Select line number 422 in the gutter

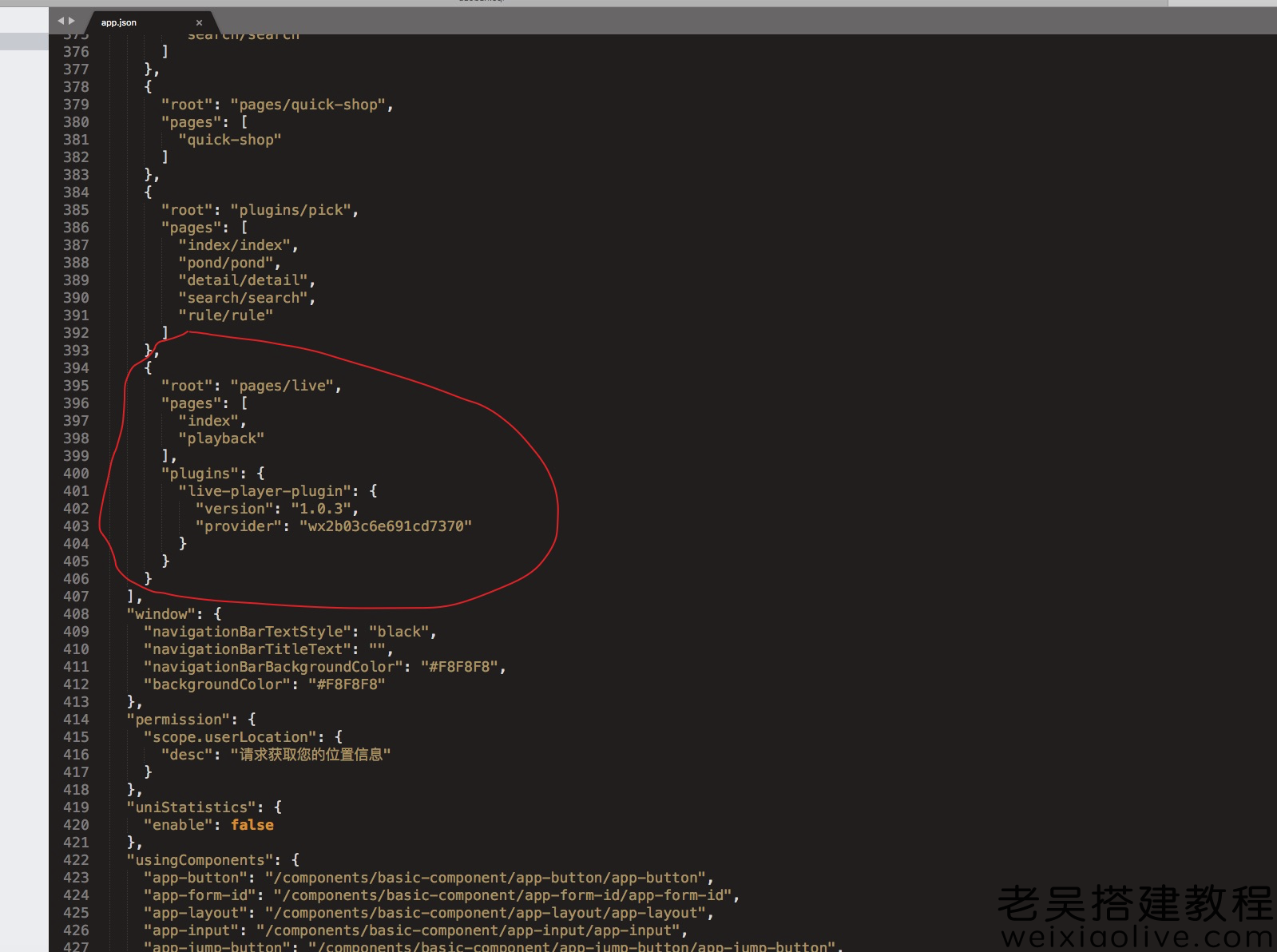click(76, 860)
